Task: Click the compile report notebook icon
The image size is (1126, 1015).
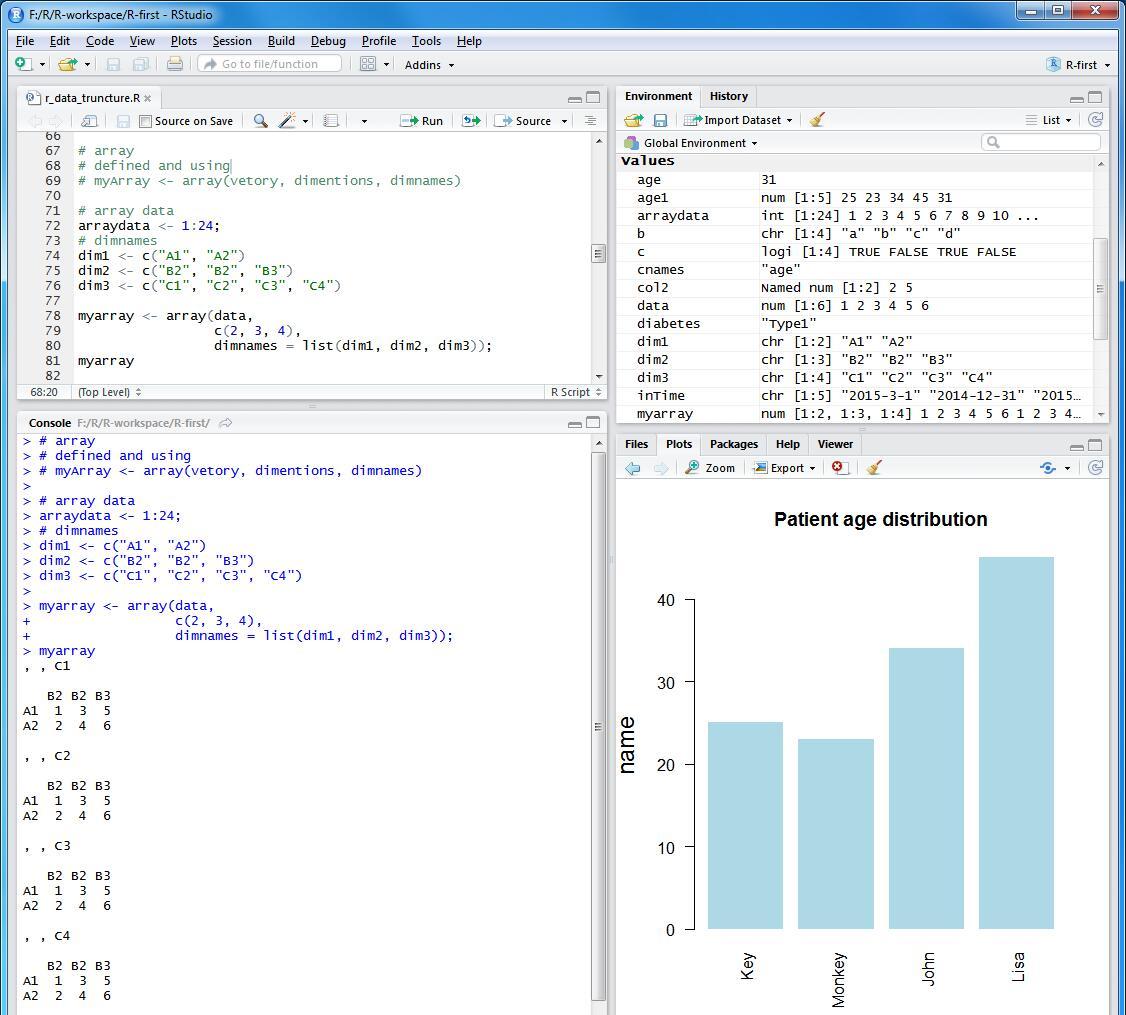Action: point(331,121)
